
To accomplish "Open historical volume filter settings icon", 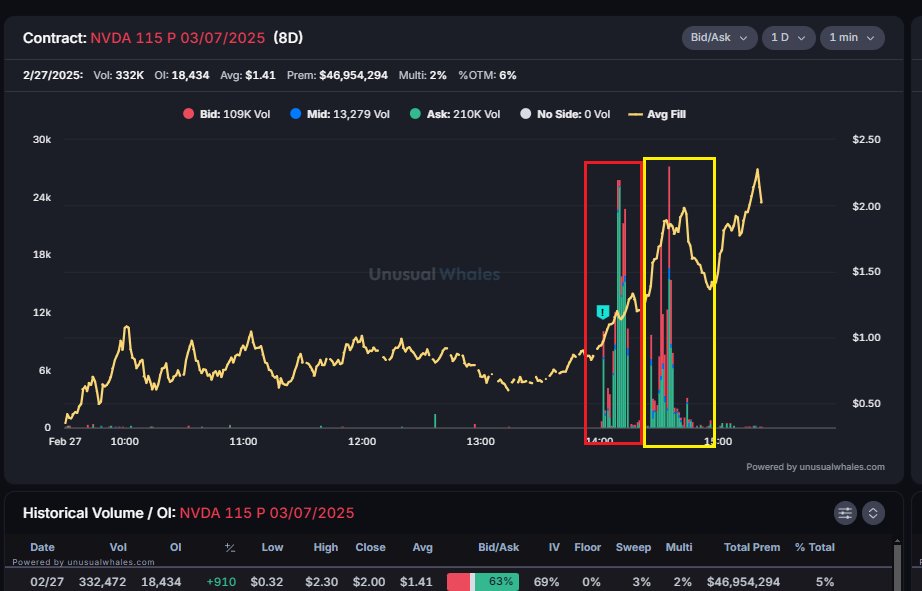I will click(x=845, y=513).
